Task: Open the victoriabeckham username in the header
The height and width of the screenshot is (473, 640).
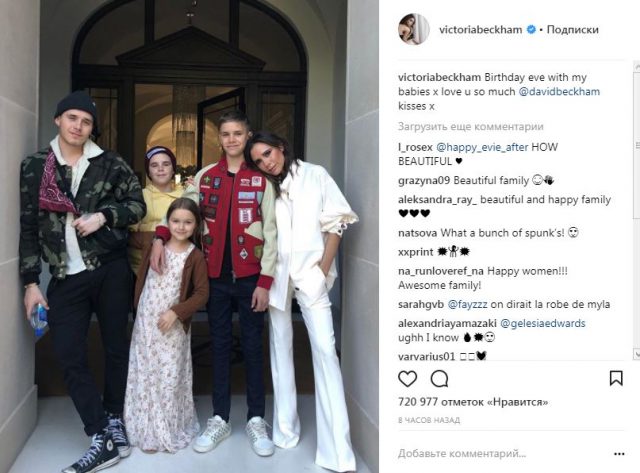Action: (480, 29)
